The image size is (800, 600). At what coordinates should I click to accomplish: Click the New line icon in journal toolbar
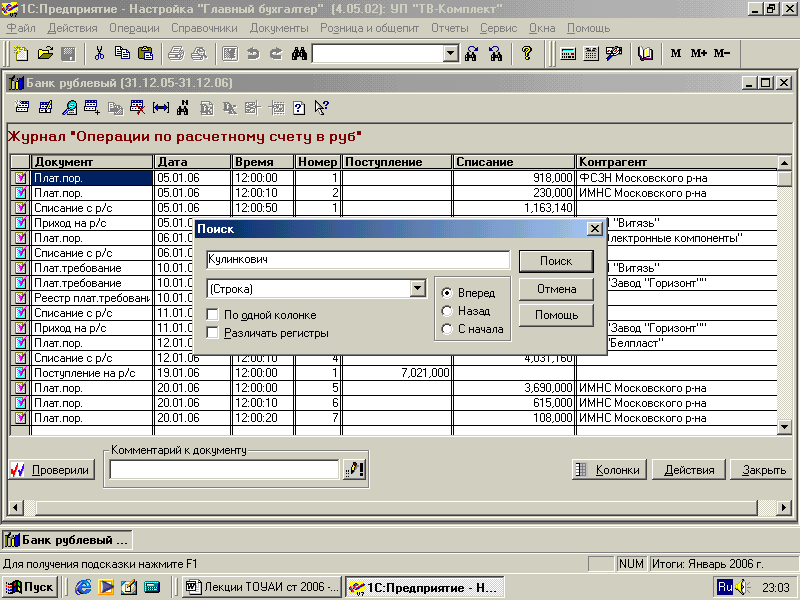(22, 107)
